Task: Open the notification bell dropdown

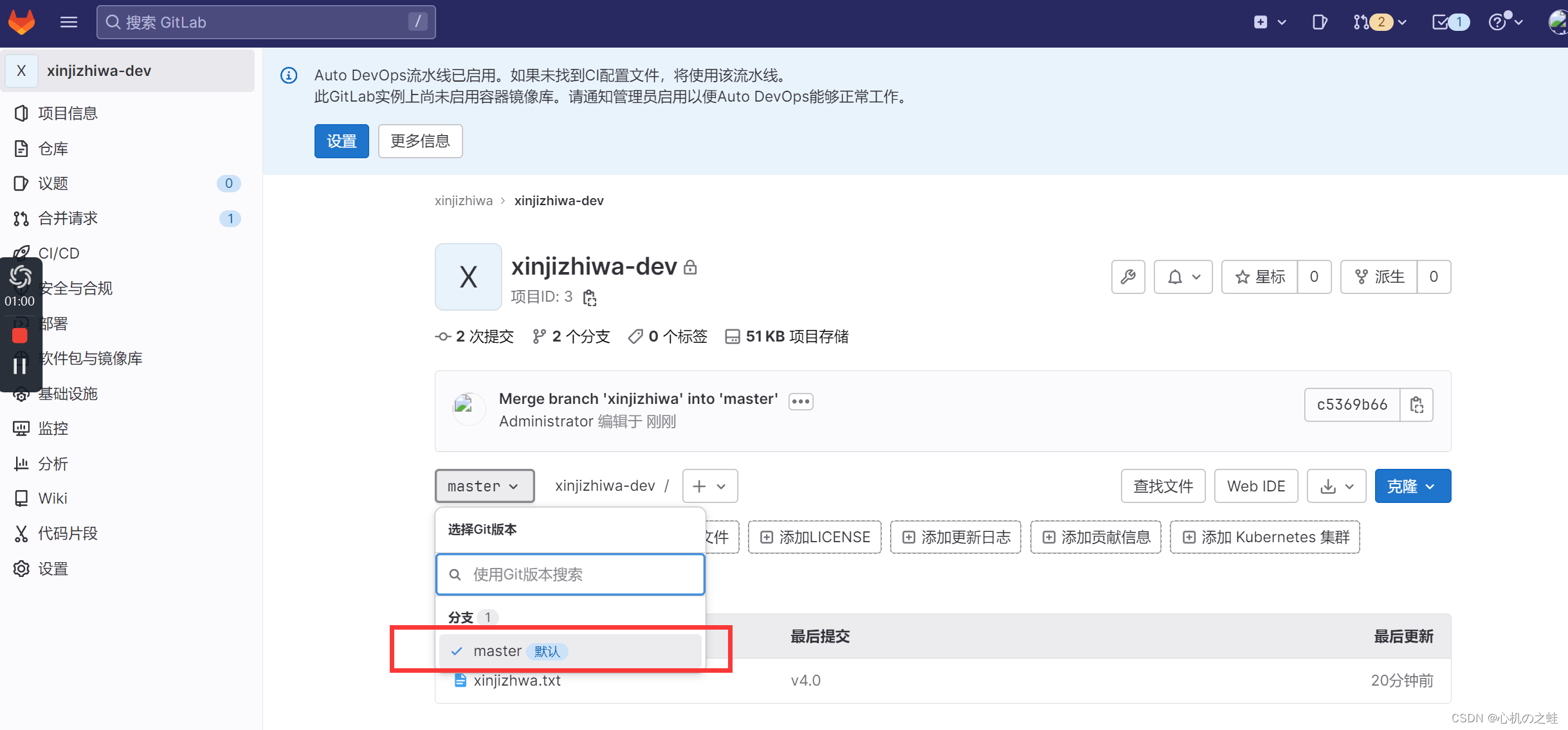Action: click(x=1183, y=277)
